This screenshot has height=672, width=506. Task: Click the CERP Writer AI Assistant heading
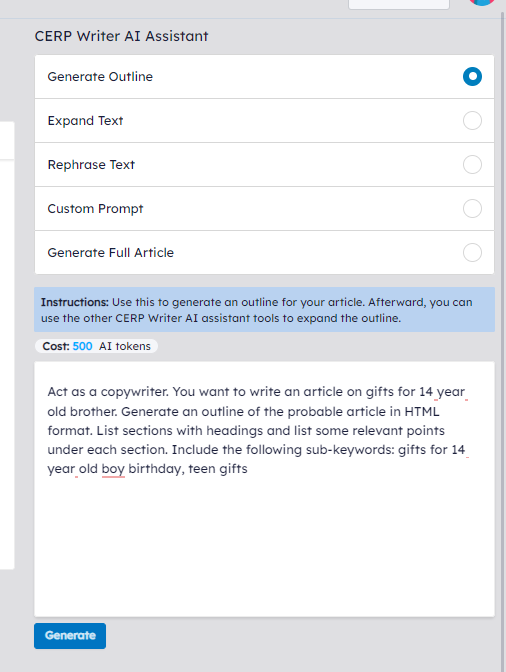coord(121,36)
